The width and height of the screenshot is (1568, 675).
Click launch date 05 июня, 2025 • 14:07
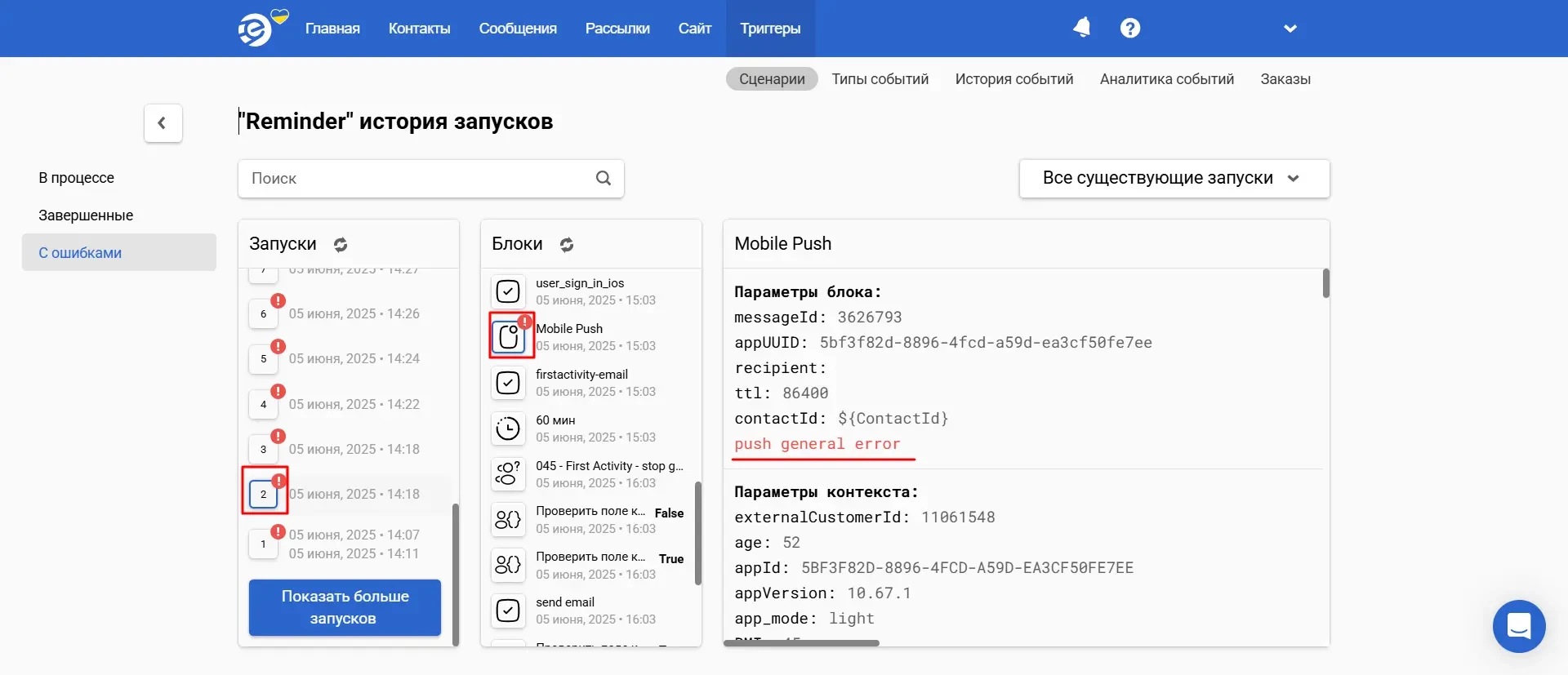pyautogui.click(x=354, y=535)
